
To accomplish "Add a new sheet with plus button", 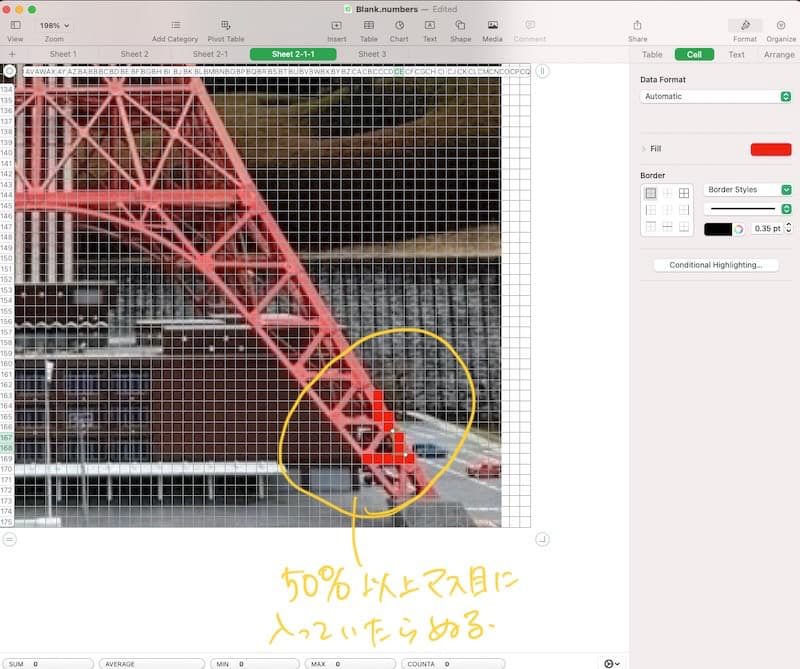I will [12, 54].
